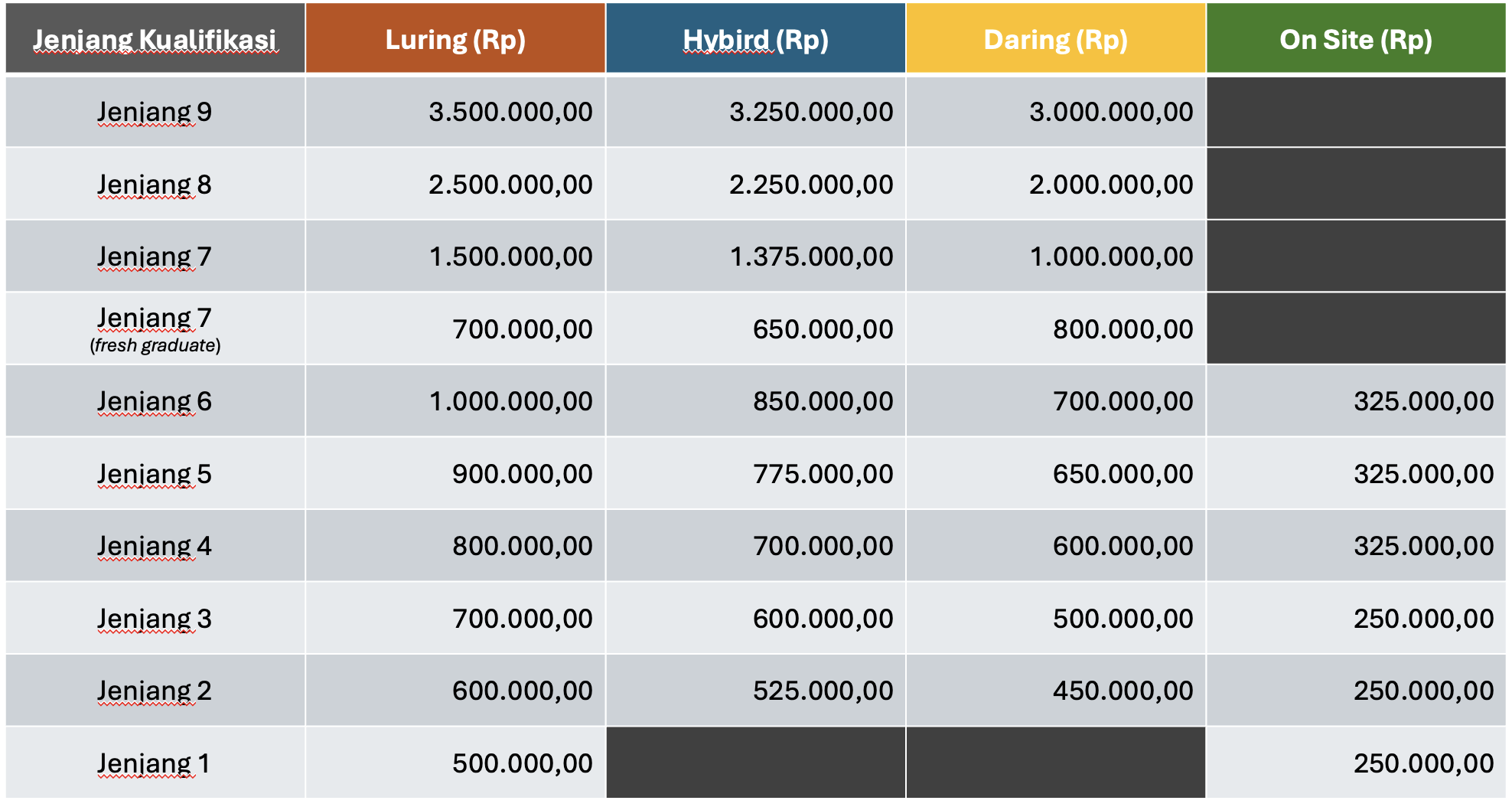1512x807 pixels.
Task: Click the Hybird value 1.375.000,00
Action: pyautogui.click(x=811, y=256)
